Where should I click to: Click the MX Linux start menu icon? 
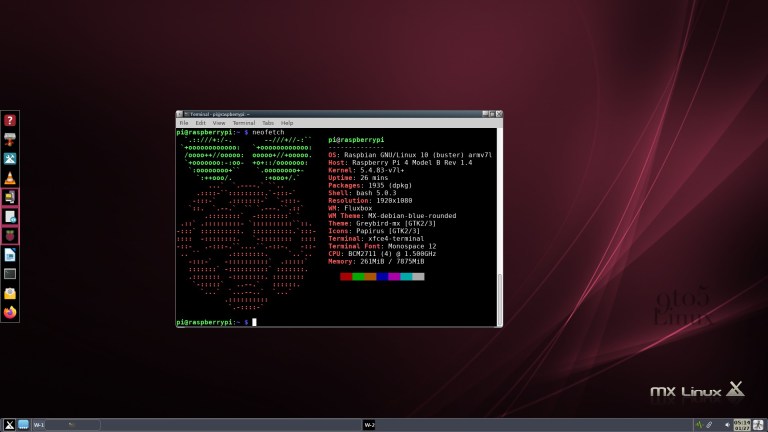point(9,424)
